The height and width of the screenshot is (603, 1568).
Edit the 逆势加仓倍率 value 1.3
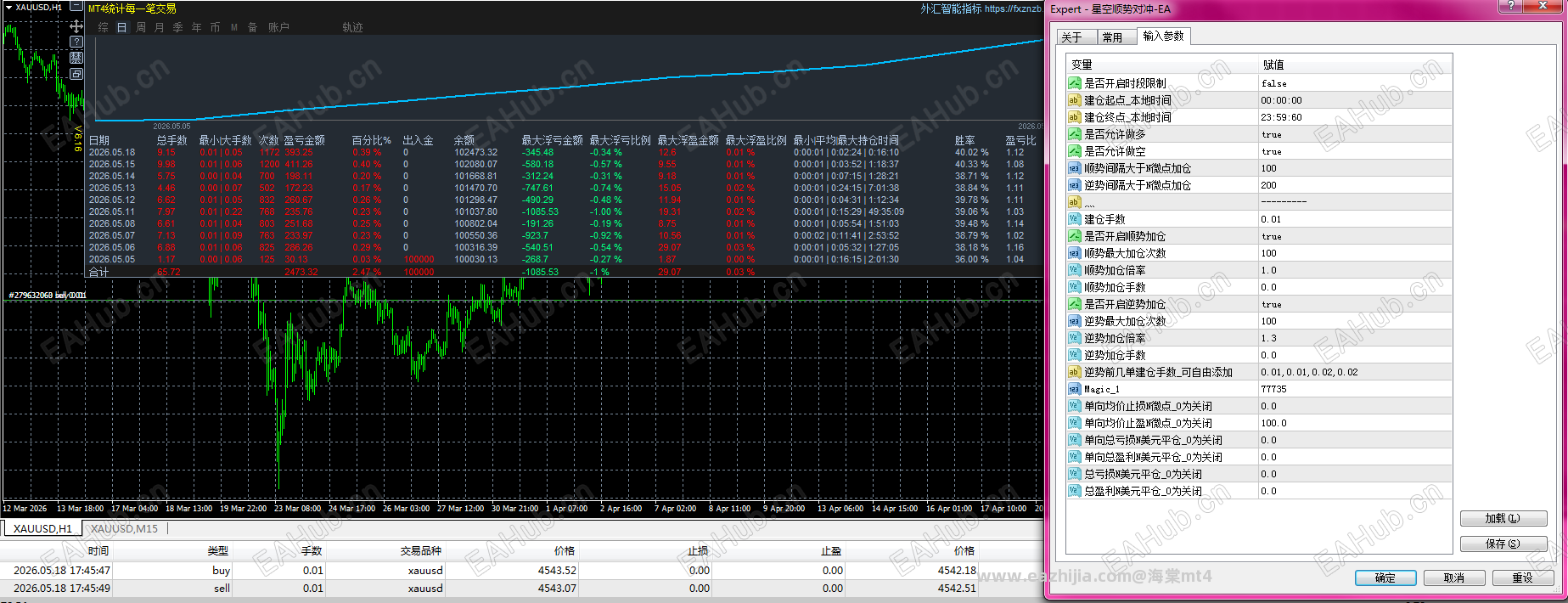point(1355,338)
